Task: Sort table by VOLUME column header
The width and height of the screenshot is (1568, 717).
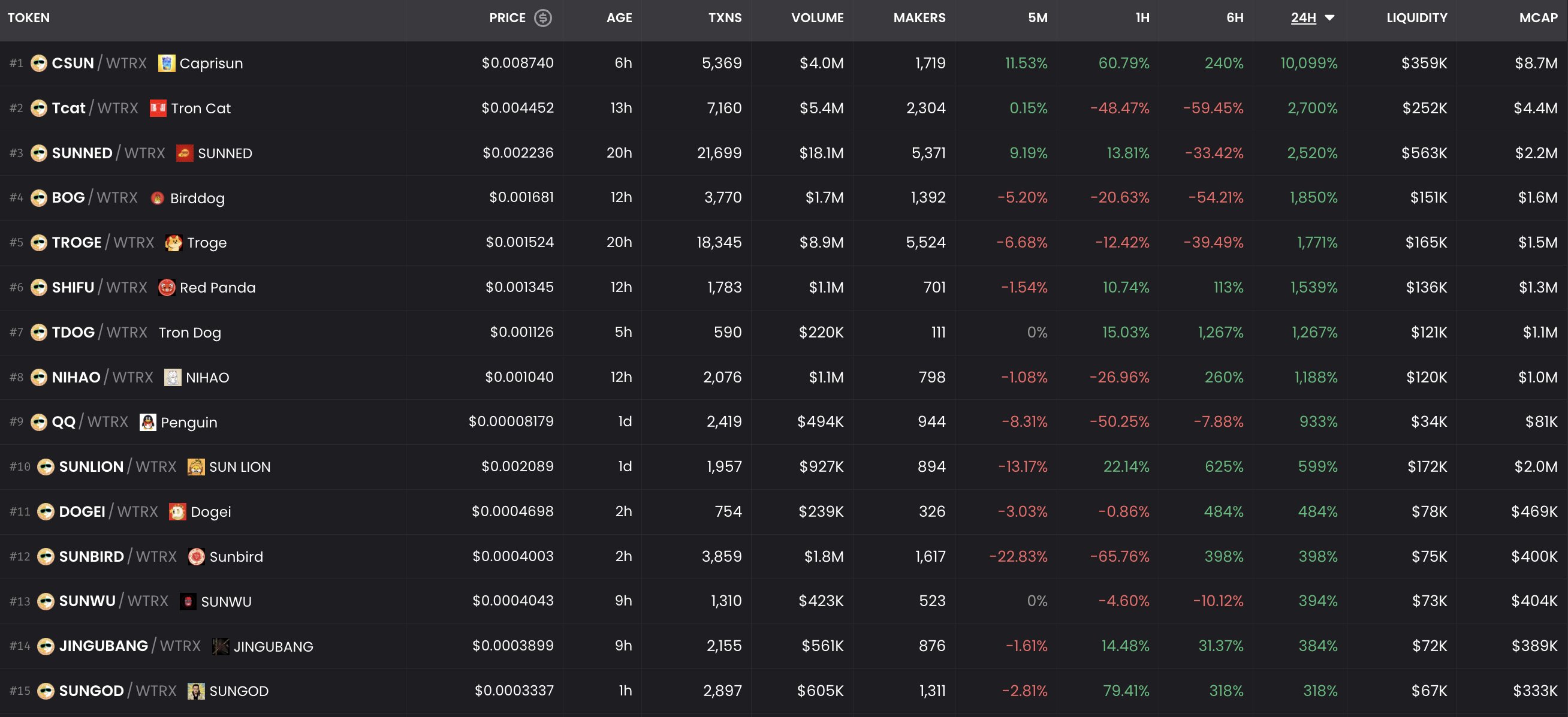Action: (x=817, y=17)
